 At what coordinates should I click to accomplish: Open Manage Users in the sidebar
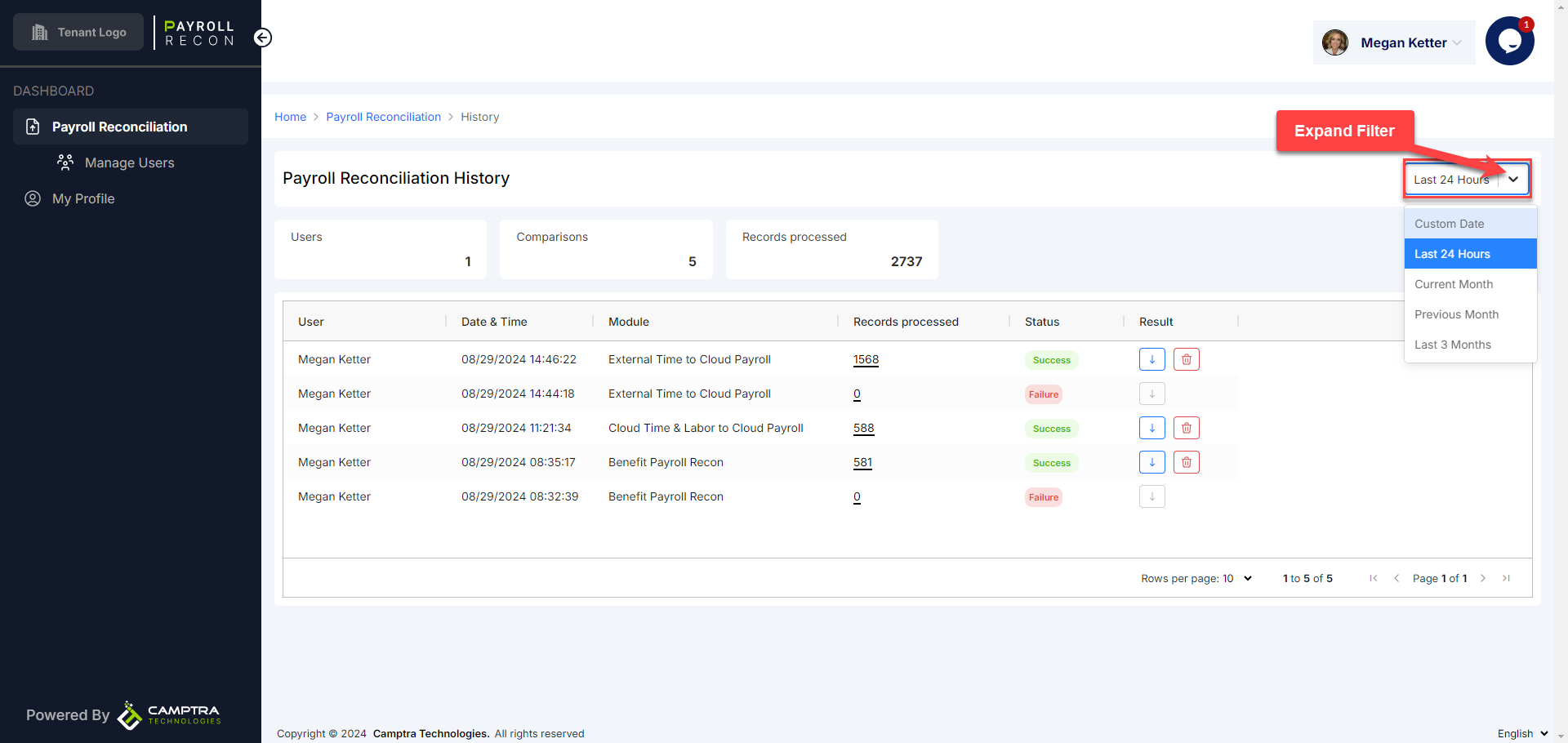[129, 162]
